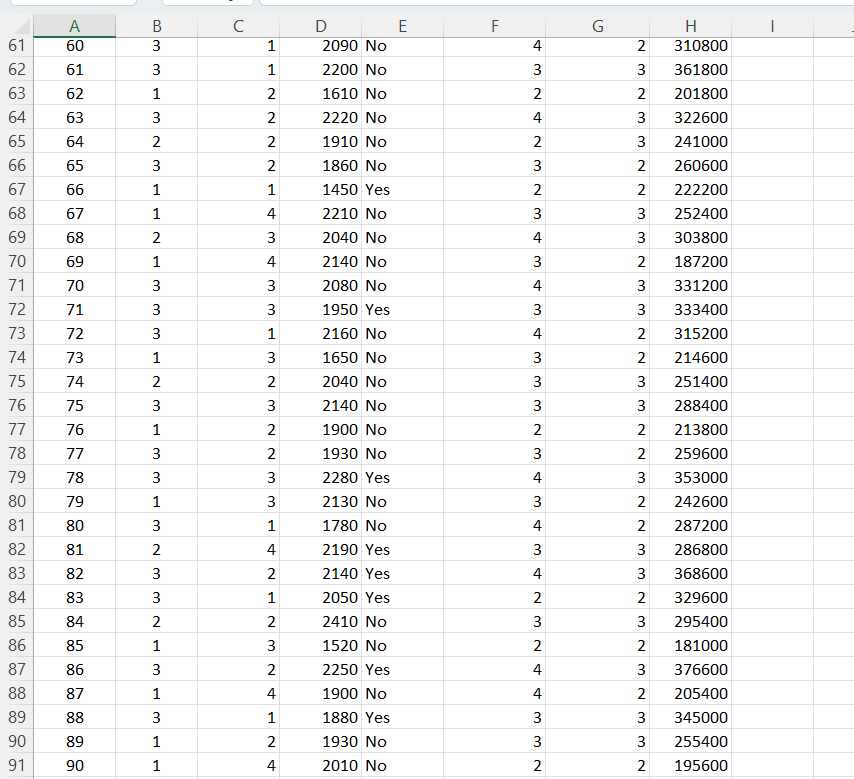Click the cell containing 368600
Screen dimensions: 854x779
point(691,574)
